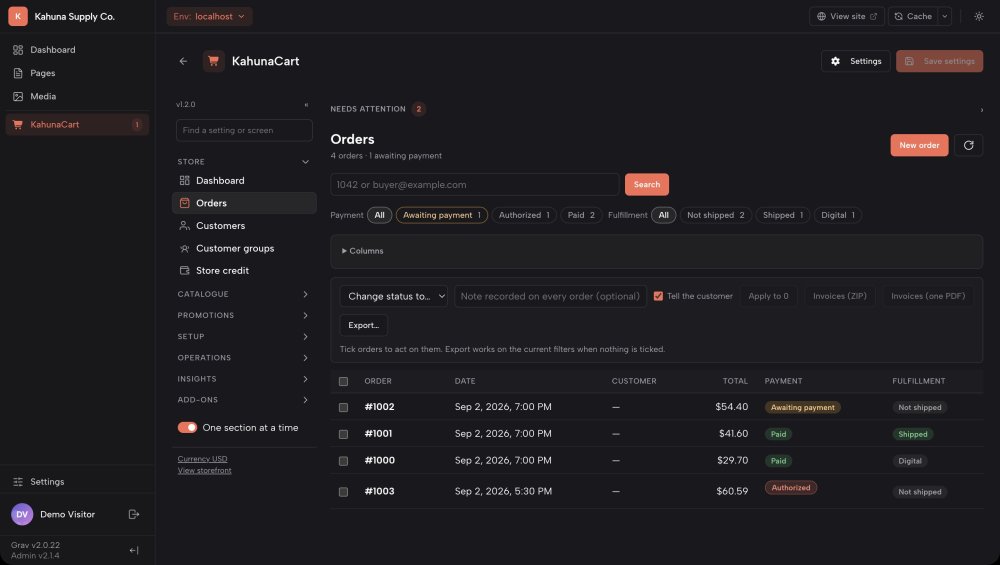Click the View site globe button

846,17
